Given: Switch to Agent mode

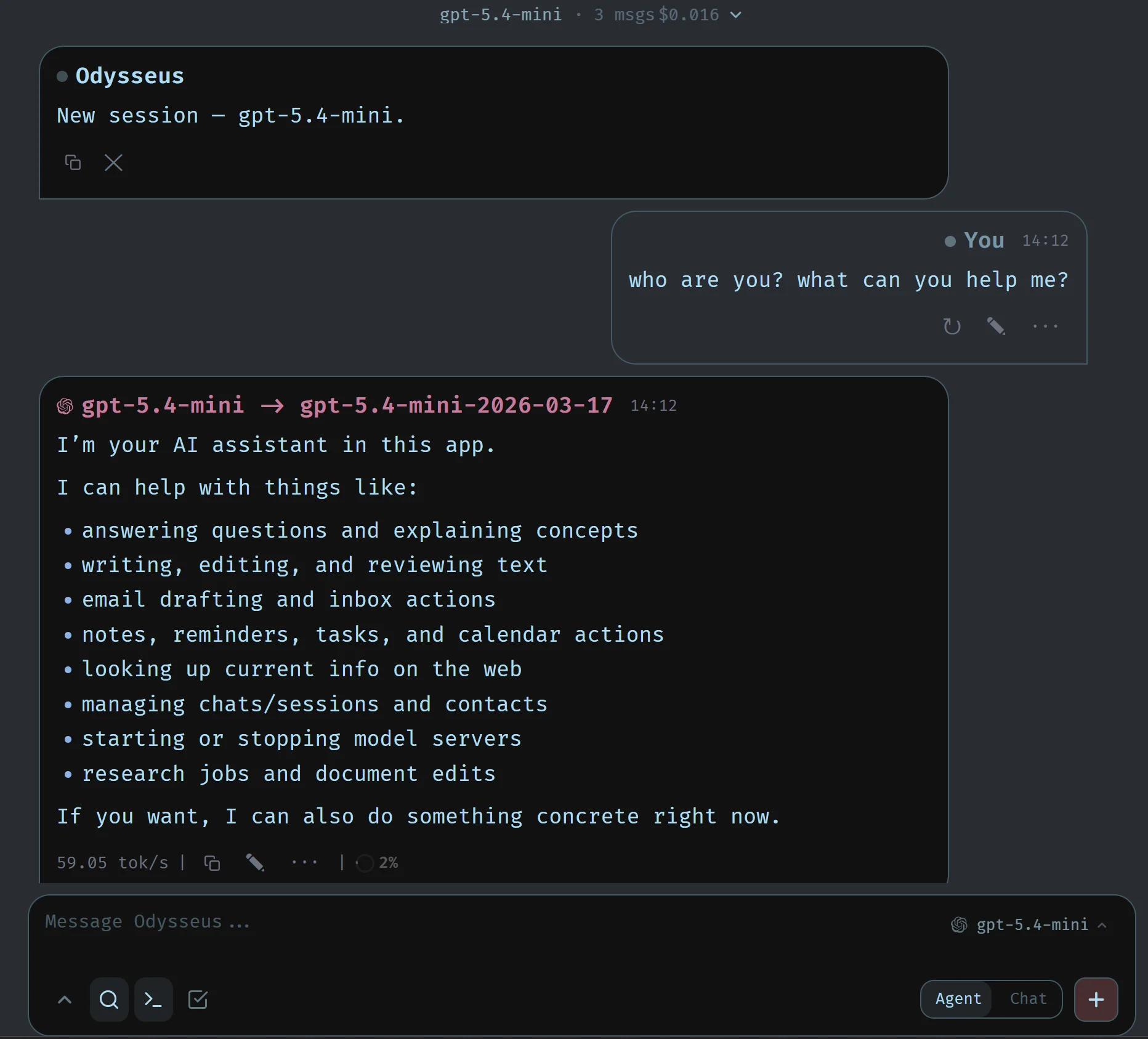Looking at the screenshot, I should coord(958,999).
